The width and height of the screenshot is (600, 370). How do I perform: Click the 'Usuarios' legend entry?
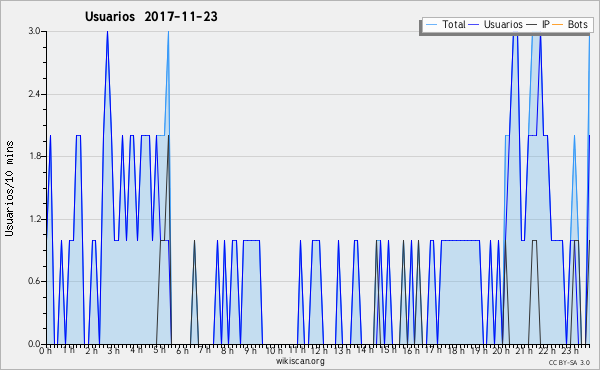click(x=503, y=24)
